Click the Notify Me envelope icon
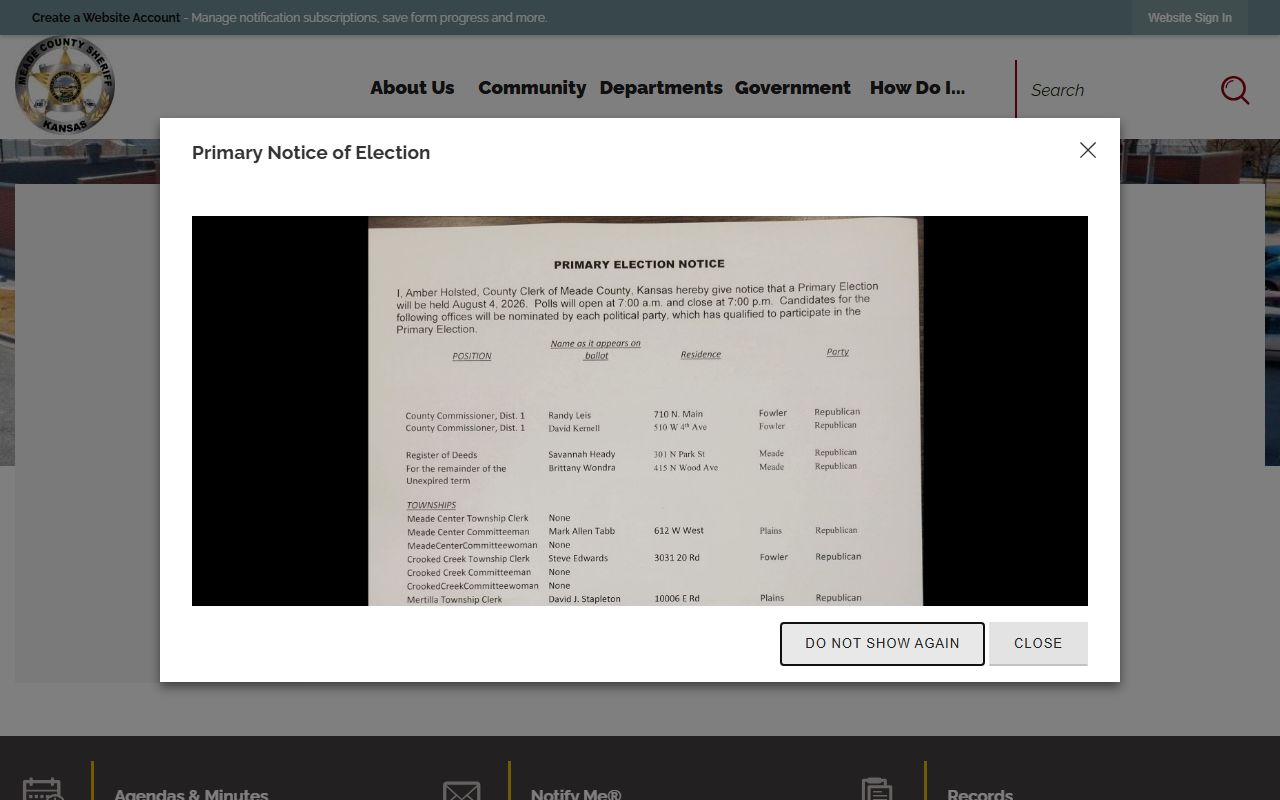 pos(462,790)
